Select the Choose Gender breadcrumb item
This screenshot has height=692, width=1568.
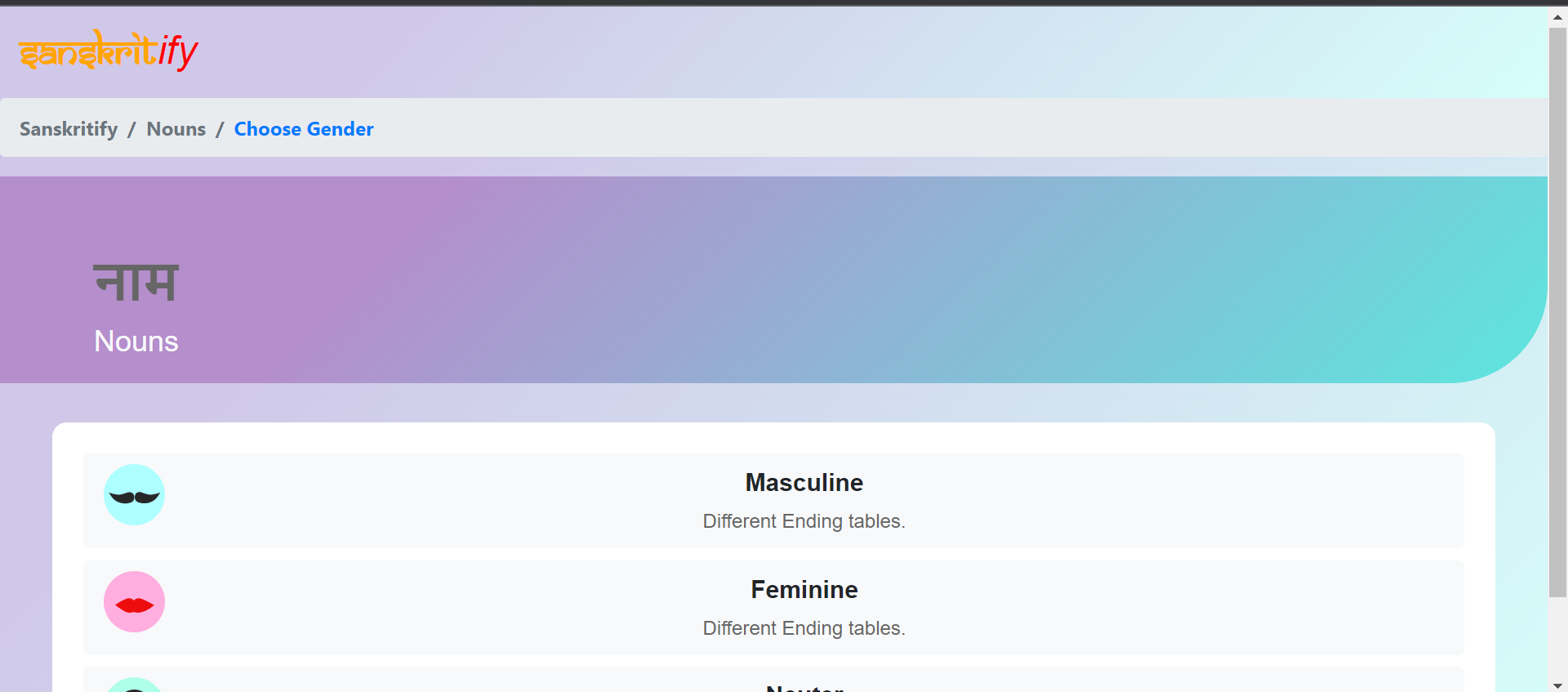tap(304, 129)
